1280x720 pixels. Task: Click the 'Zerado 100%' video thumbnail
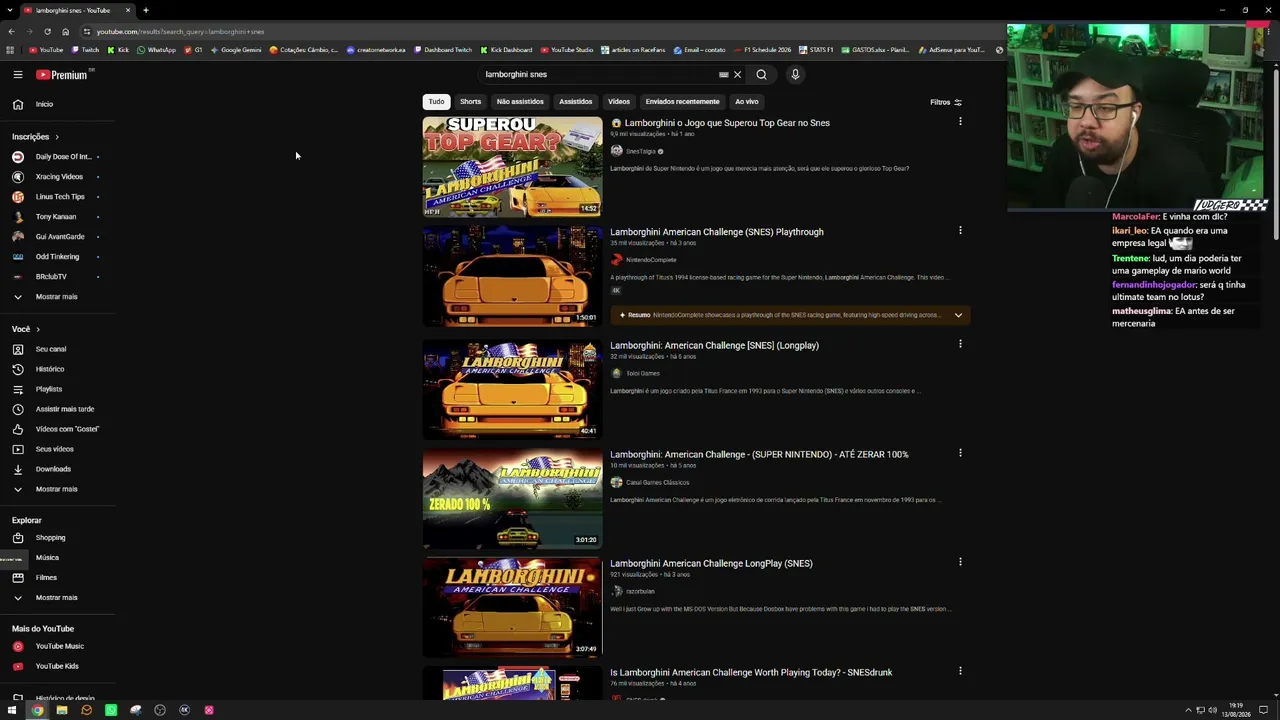[x=512, y=498]
